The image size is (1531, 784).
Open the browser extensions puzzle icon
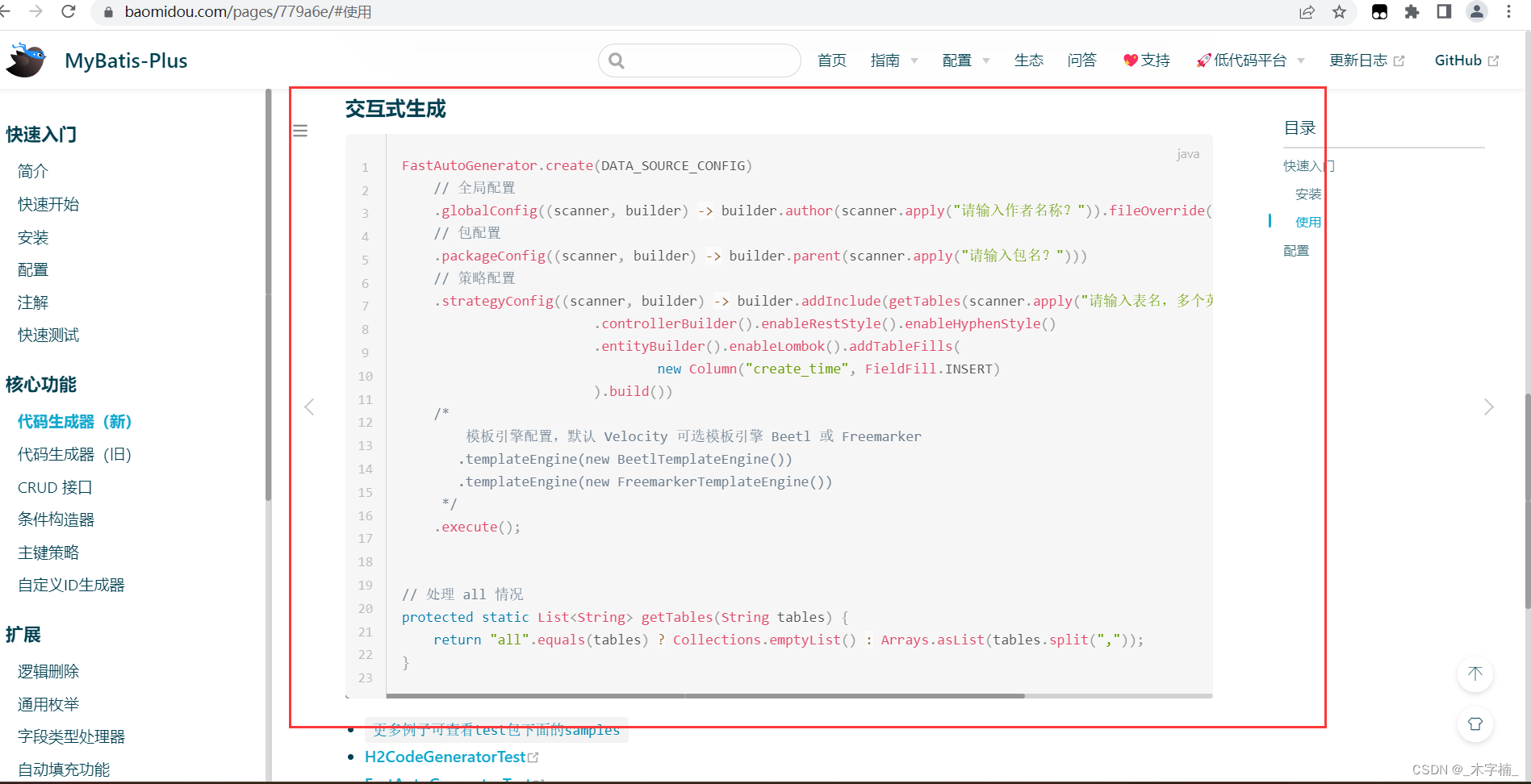click(x=1412, y=11)
